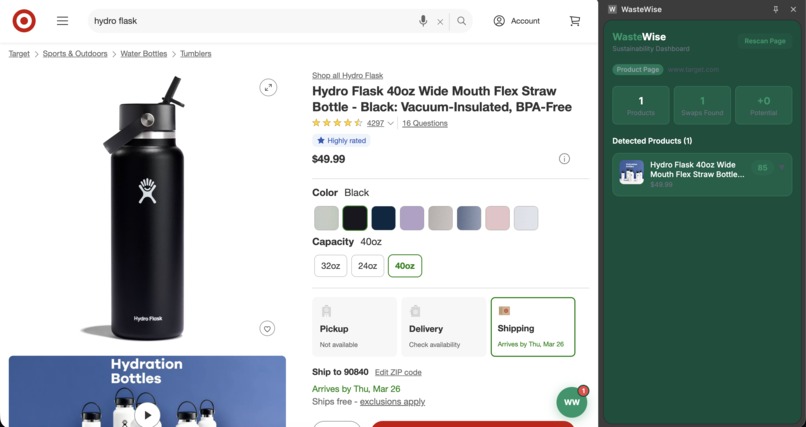Viewport: 806px width, 427px height.
Task: Select the slate blue gradient color swatch
Action: point(469,218)
